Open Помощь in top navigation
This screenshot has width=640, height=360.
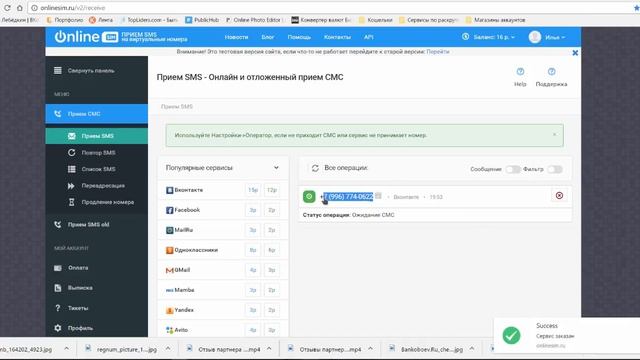(x=299, y=37)
